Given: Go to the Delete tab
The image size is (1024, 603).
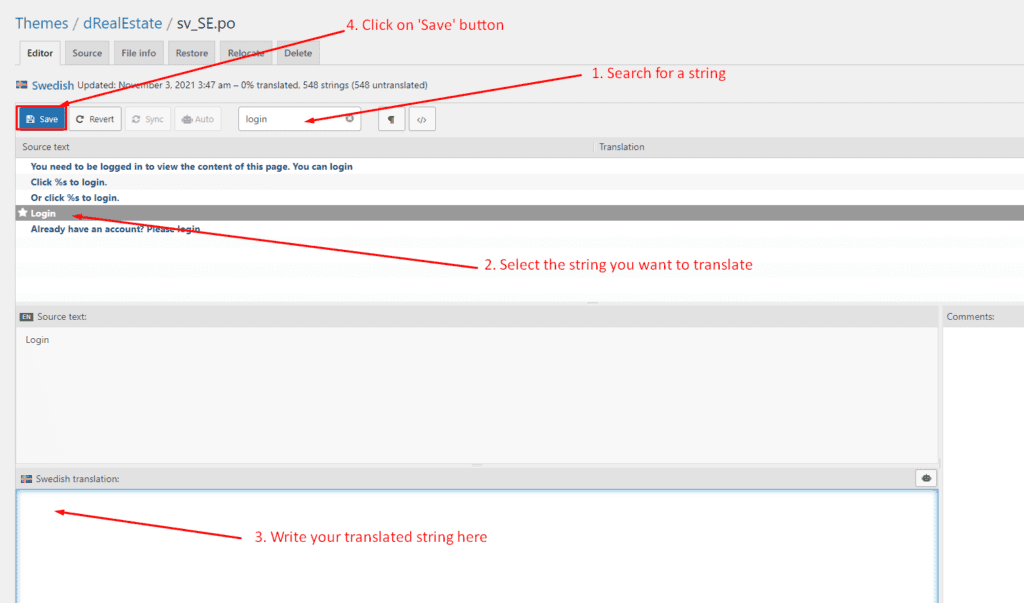Looking at the screenshot, I should 298,53.
